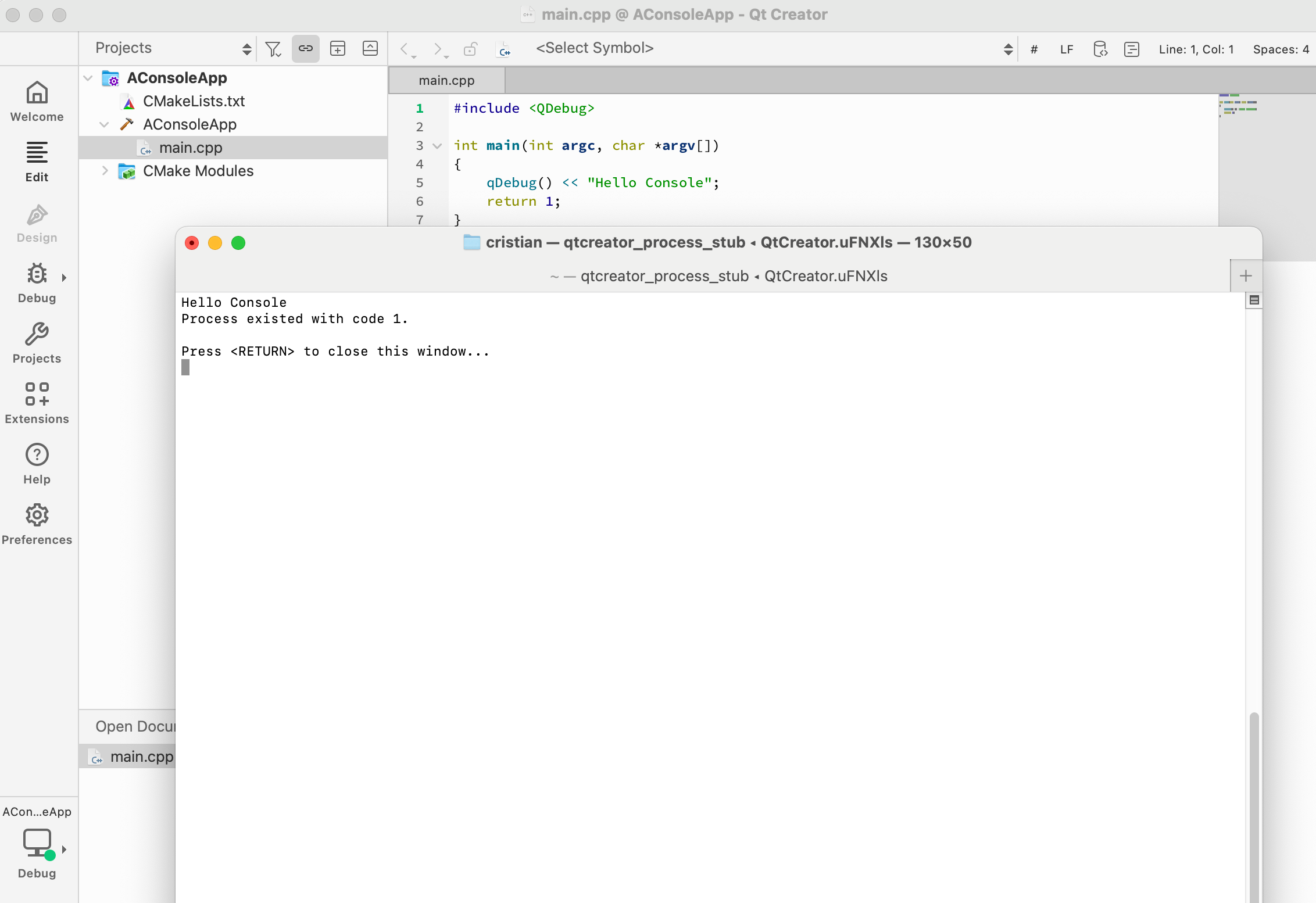Open Design mode
The width and height of the screenshot is (1316, 903).
(37, 223)
